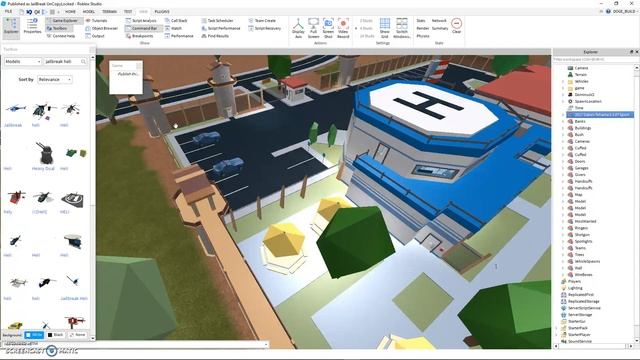Show Render stats
Screen dimensions: 640x360
(x=422, y=28)
